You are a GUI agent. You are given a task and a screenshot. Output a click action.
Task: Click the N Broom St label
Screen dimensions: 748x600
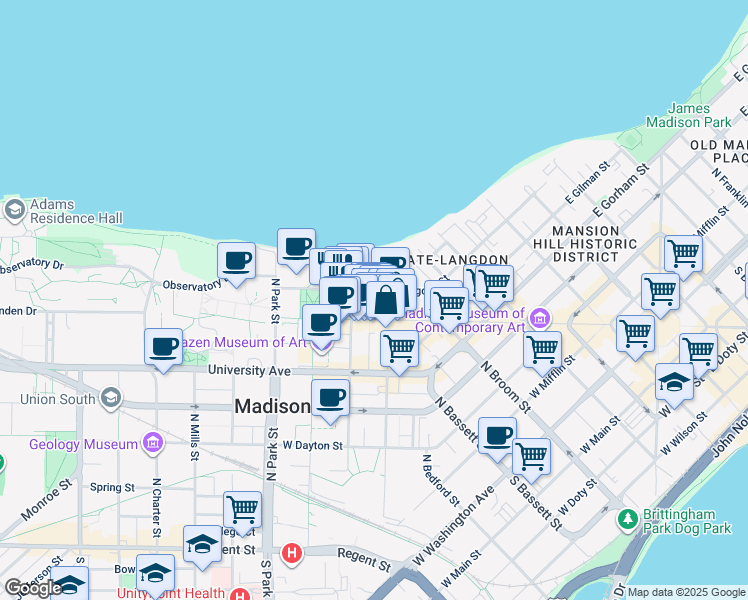(506, 387)
